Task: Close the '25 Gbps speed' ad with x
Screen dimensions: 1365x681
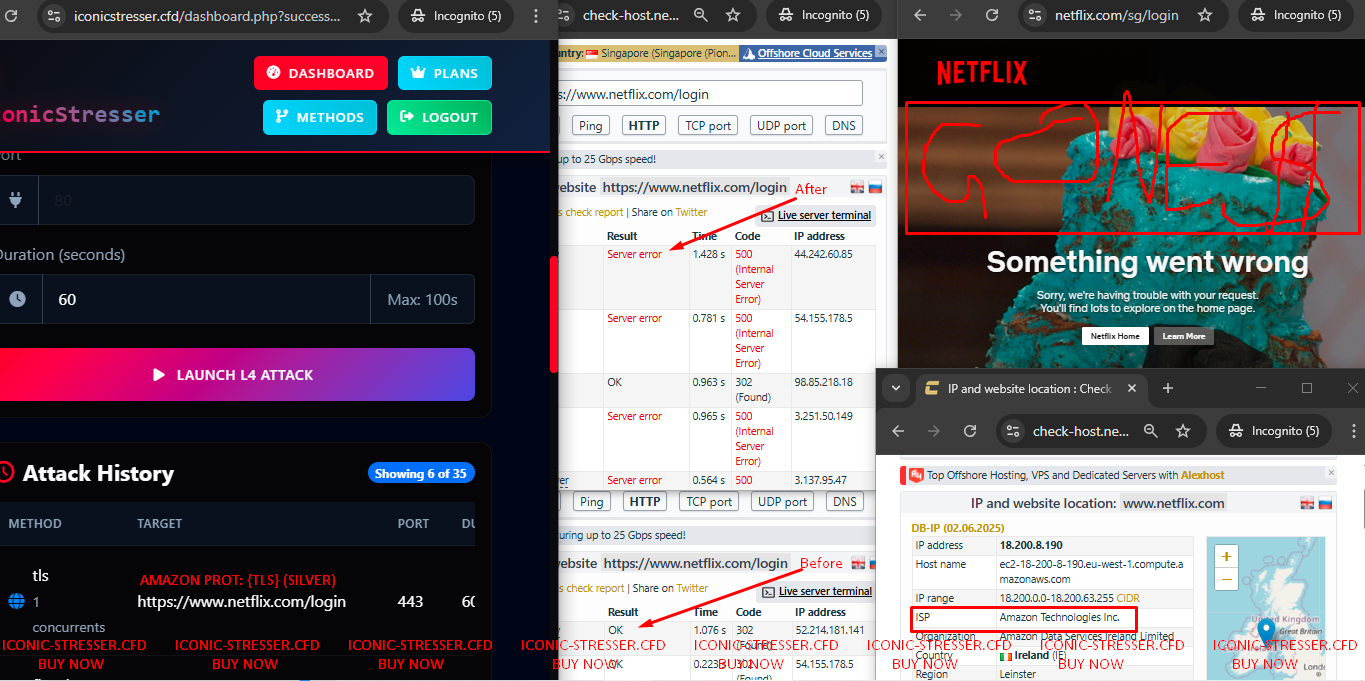Action: click(x=881, y=157)
